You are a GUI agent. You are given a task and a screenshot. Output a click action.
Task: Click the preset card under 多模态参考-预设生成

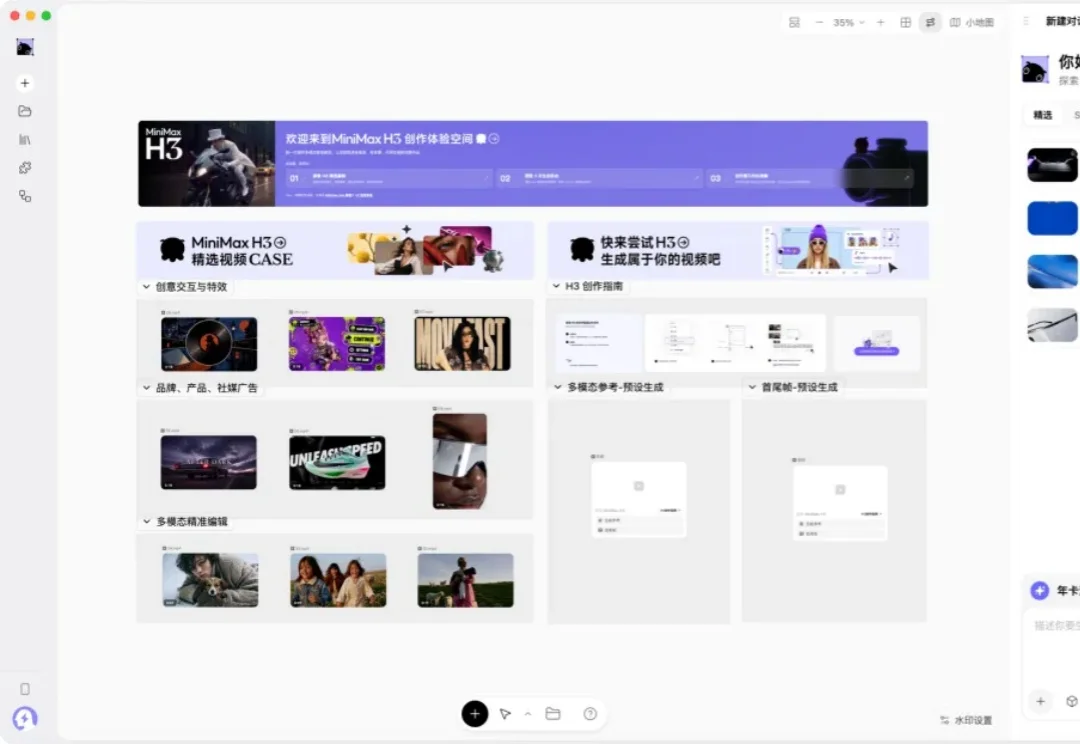(x=638, y=499)
